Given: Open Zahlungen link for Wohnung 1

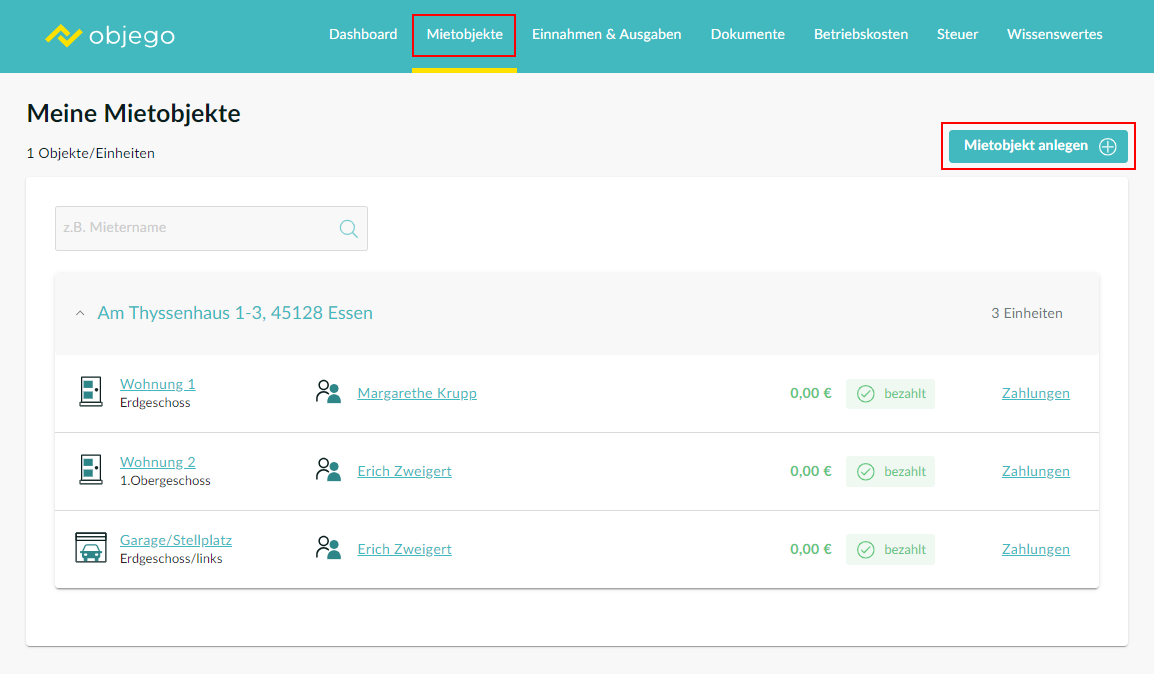Looking at the screenshot, I should [x=1035, y=393].
